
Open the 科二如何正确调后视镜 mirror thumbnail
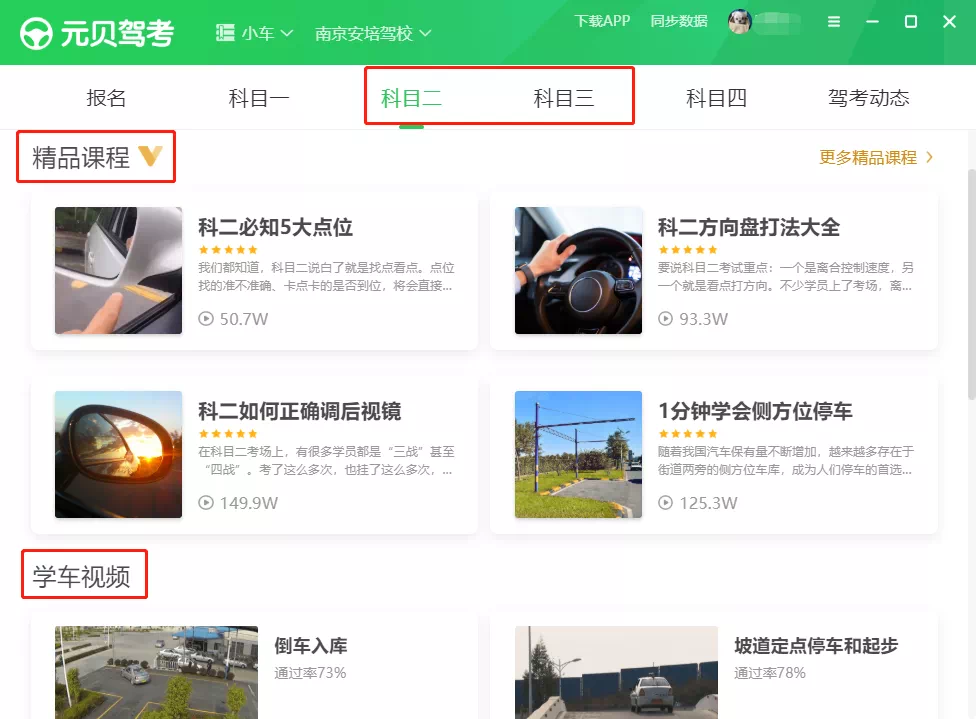(x=118, y=454)
